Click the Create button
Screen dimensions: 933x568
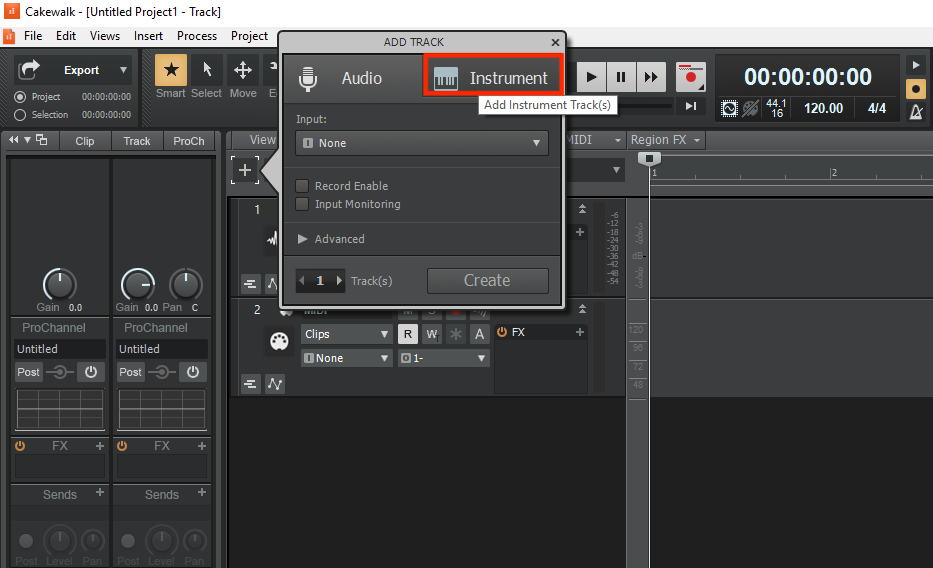(487, 281)
